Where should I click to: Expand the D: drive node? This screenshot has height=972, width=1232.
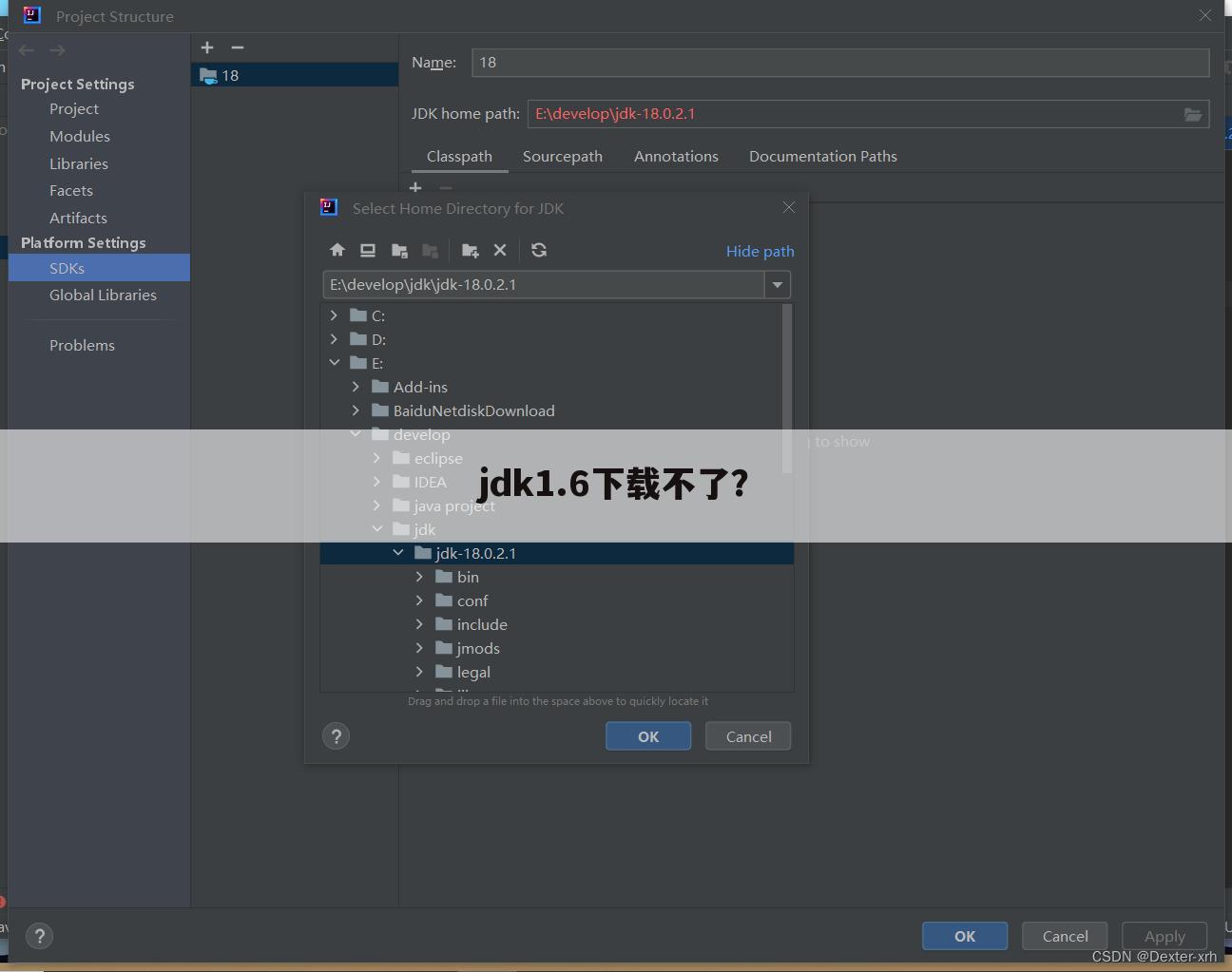point(334,339)
